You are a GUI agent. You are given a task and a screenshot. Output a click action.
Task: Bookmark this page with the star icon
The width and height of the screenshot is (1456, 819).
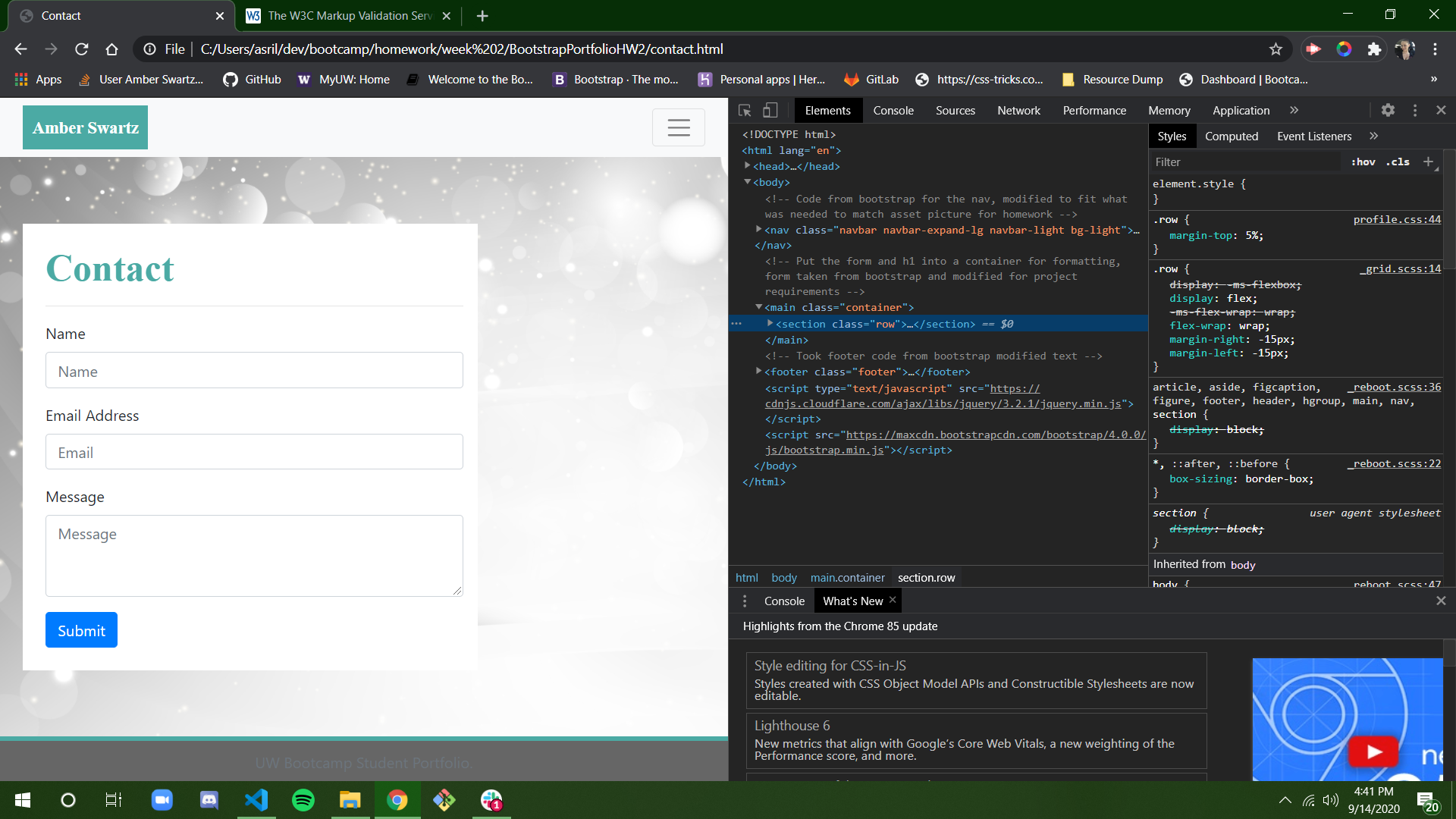[1276, 49]
